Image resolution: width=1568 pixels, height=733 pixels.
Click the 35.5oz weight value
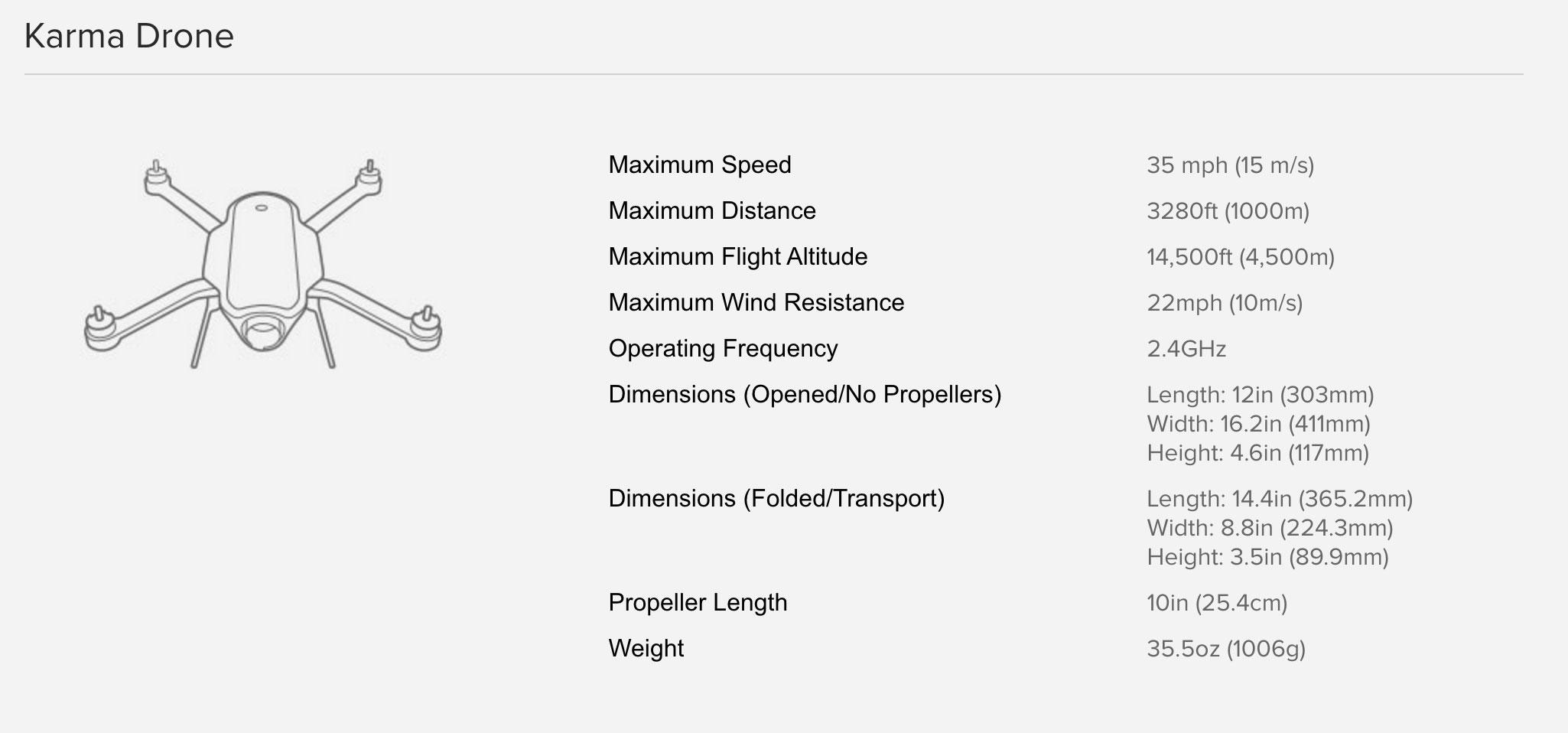(1225, 649)
